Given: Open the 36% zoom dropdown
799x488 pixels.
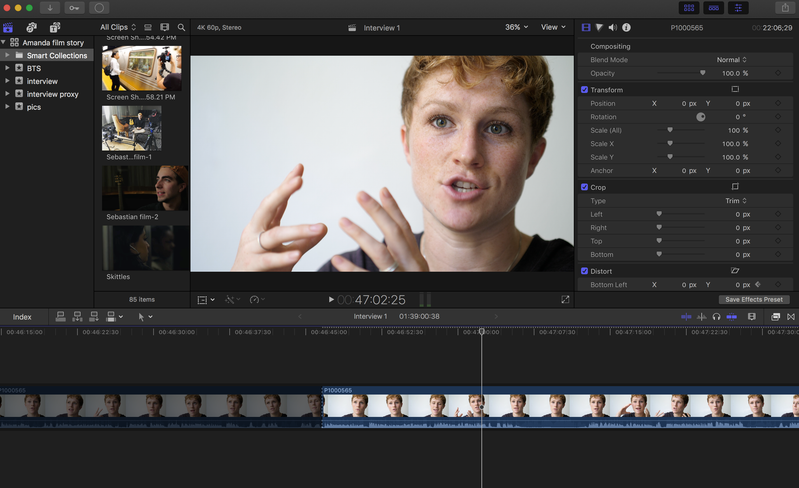Looking at the screenshot, I should tap(516, 28).
